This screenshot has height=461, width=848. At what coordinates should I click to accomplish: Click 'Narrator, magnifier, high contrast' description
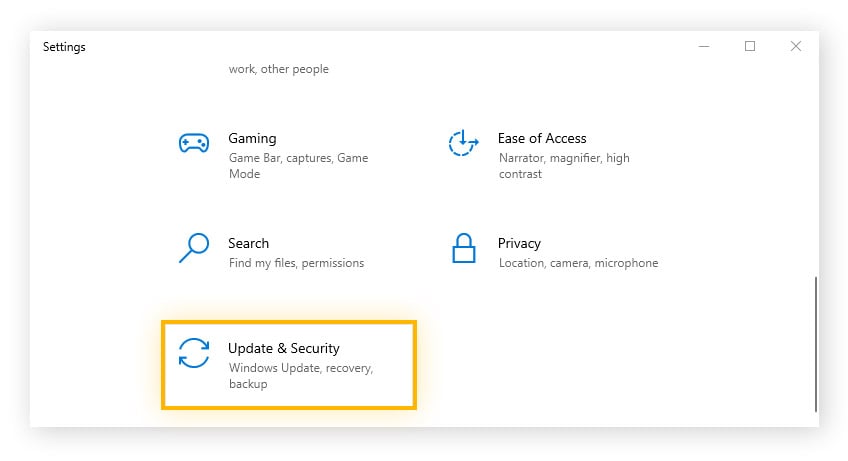pyautogui.click(x=563, y=166)
